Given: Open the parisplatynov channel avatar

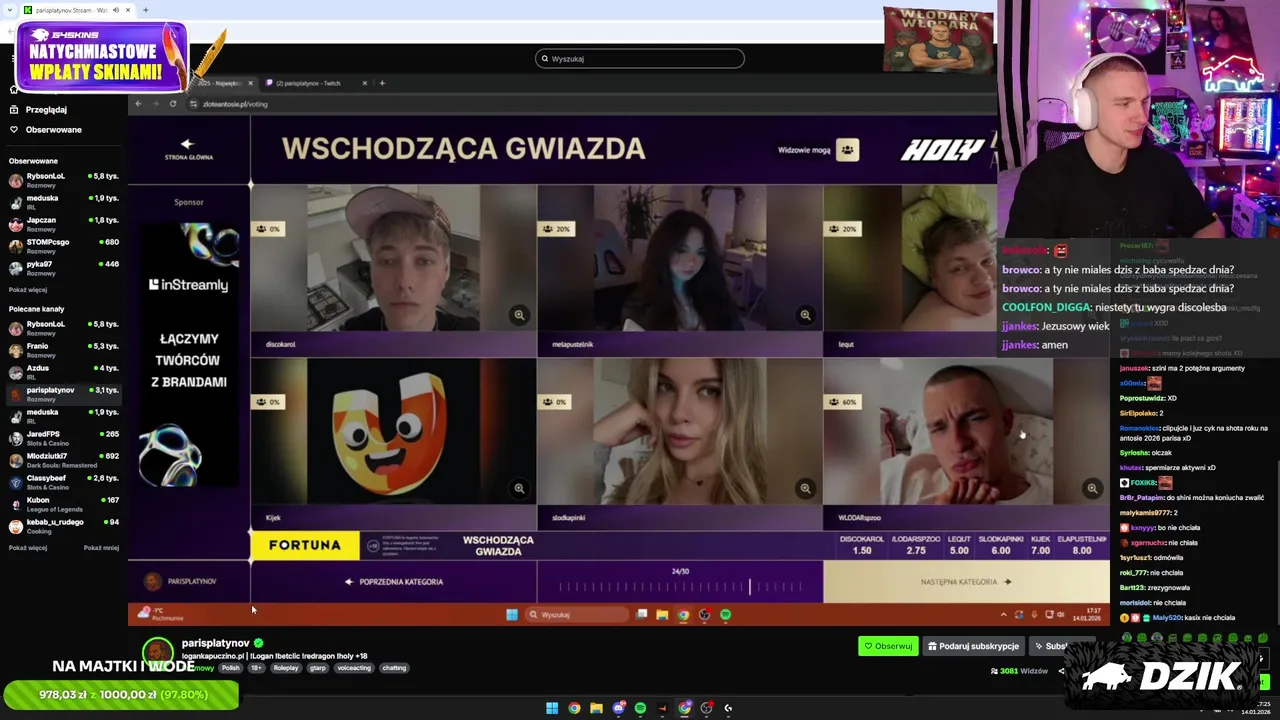Looking at the screenshot, I should click(157, 653).
